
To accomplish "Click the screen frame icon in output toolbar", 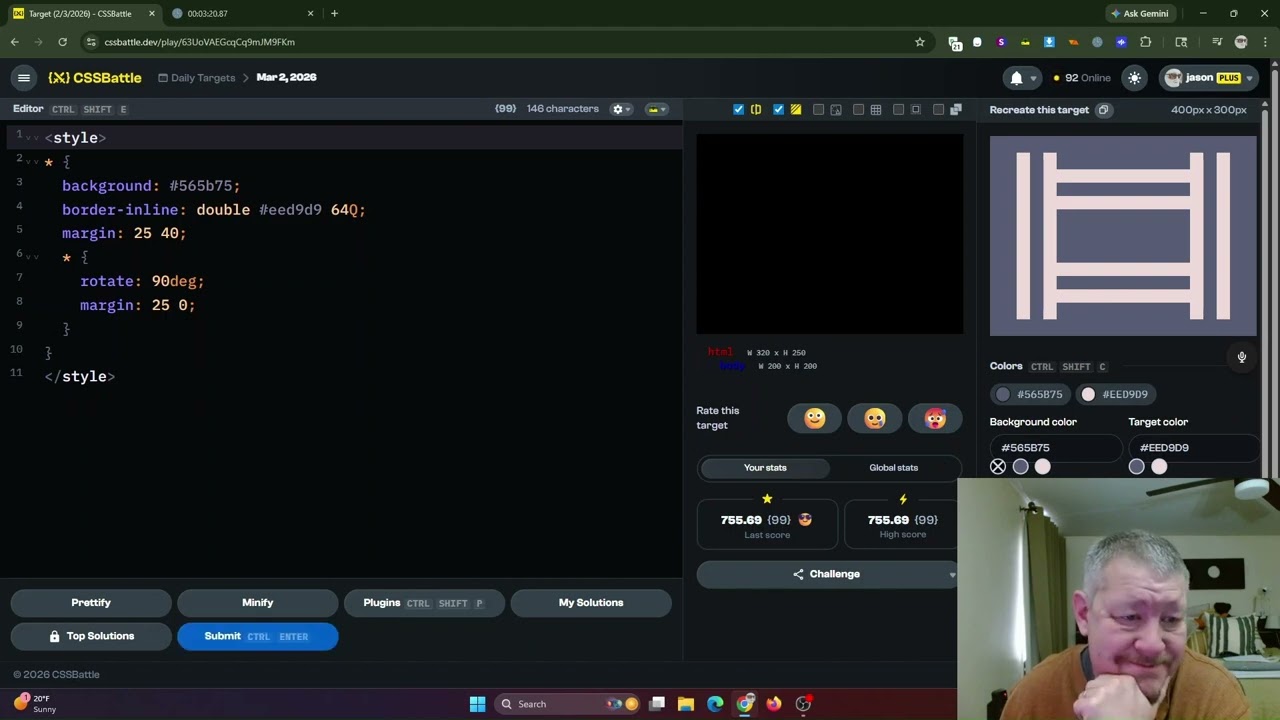I will tap(916, 110).
